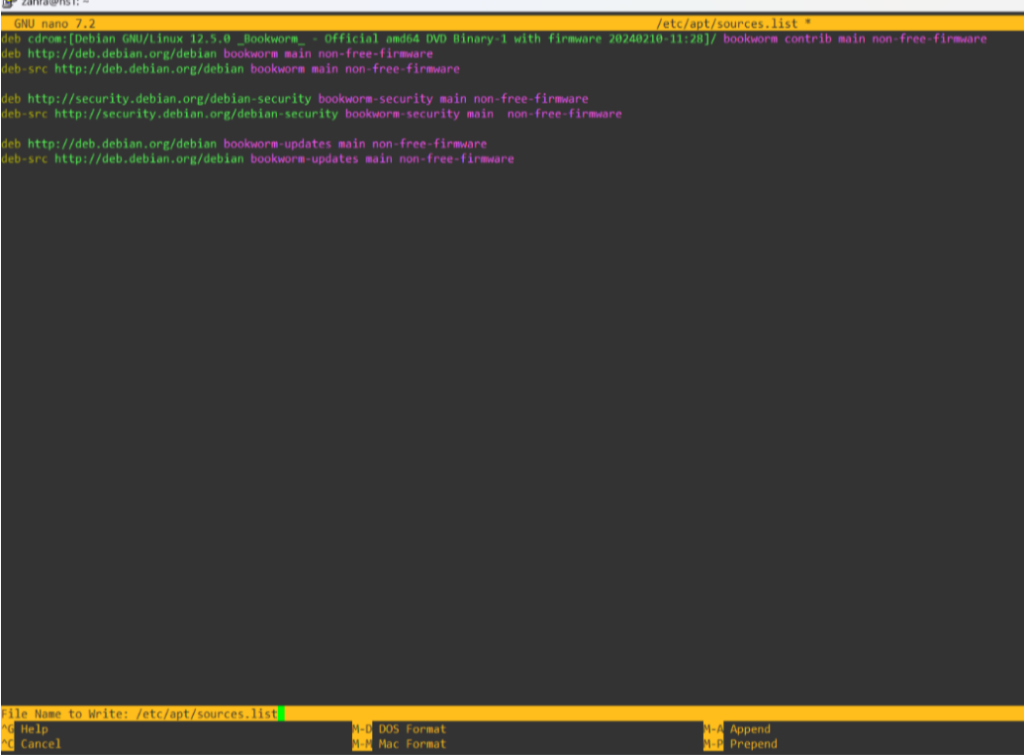Toggle DOS Format for saving
1024x755 pixels.
click(411, 729)
